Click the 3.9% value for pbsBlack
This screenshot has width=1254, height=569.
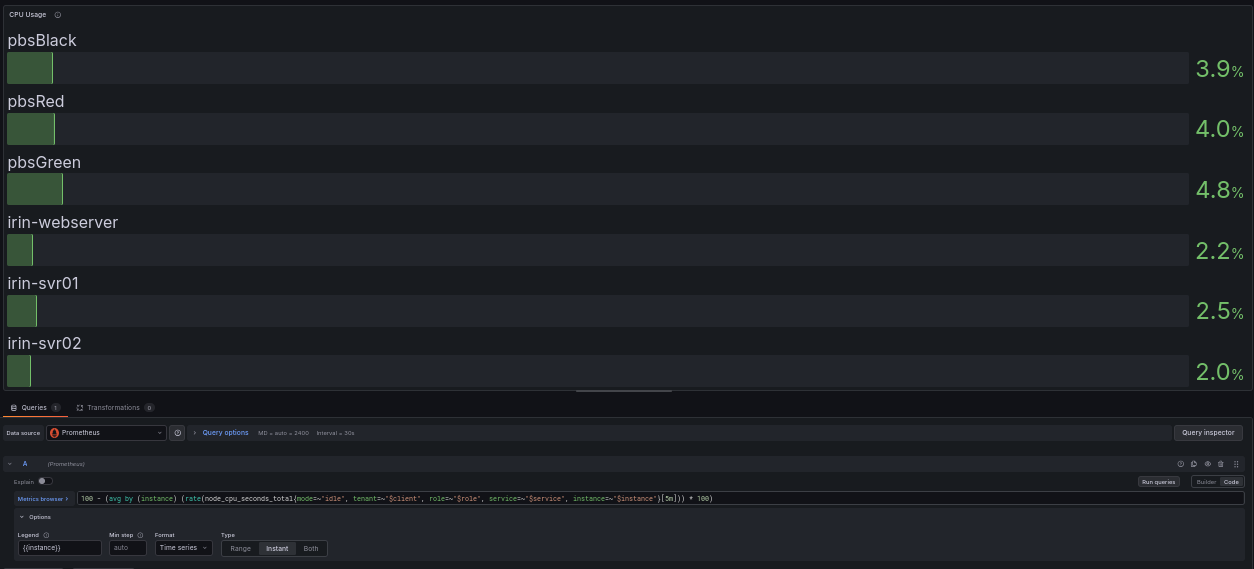pos(1220,69)
